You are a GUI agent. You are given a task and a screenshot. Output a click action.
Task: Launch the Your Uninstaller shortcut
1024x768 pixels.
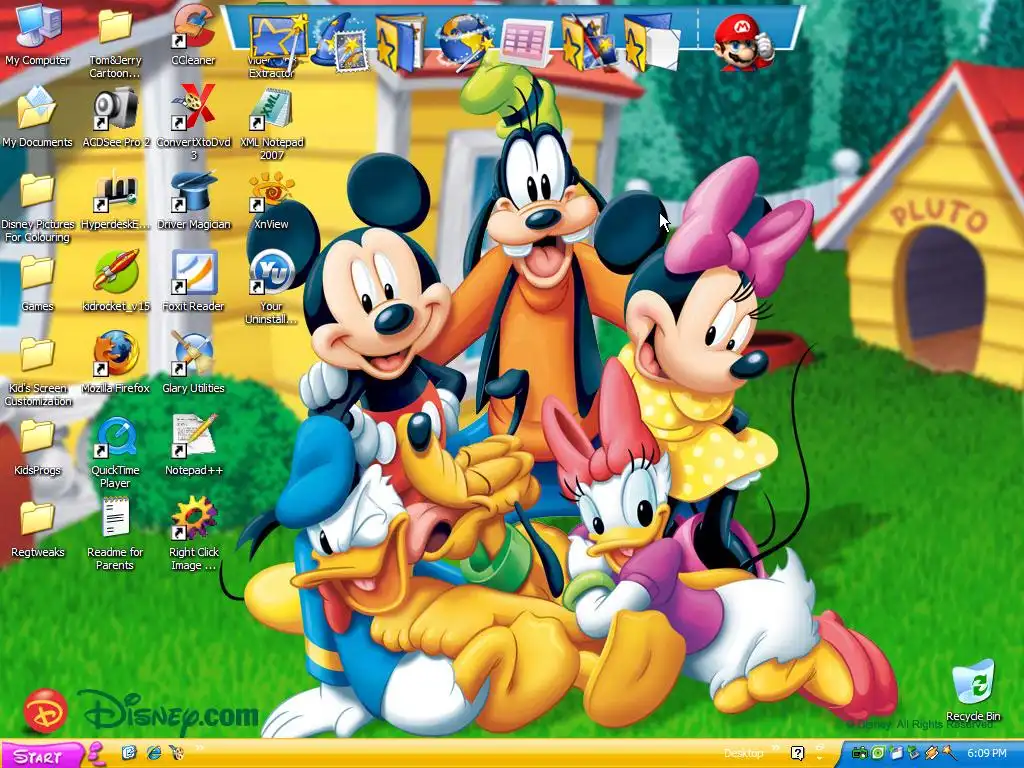271,288
